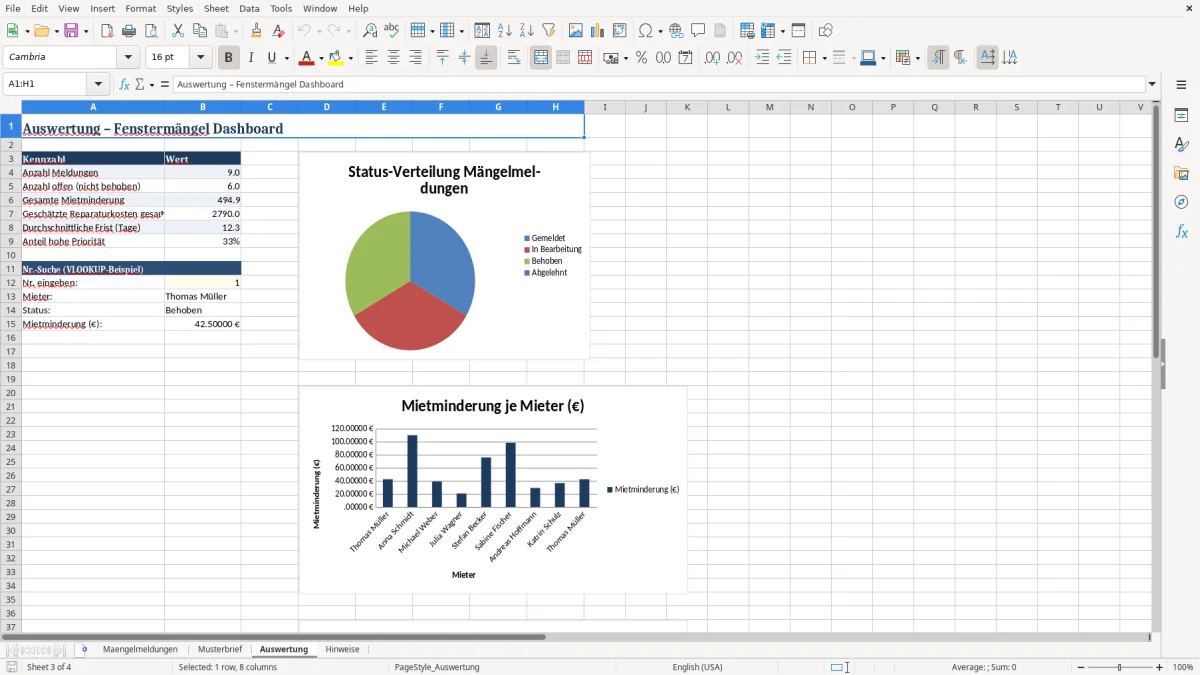Adjust the zoom slider in status bar
Image resolution: width=1200 pixels, height=675 pixels.
(x=1120, y=667)
